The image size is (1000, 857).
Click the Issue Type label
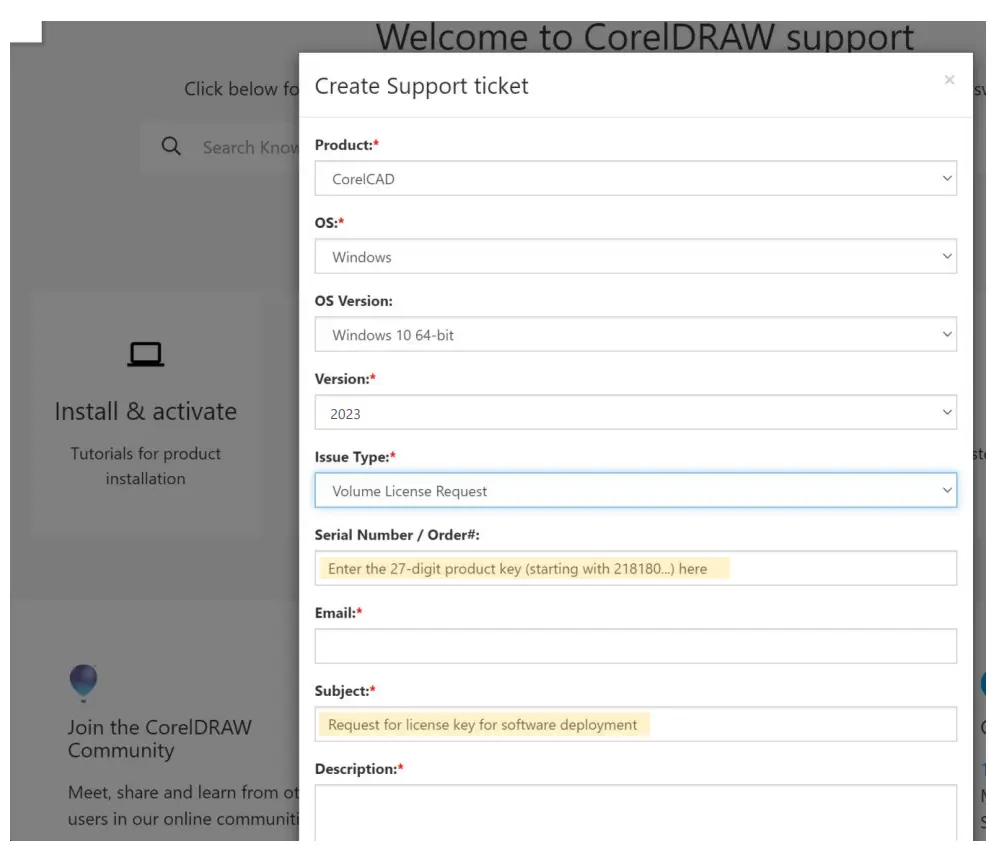point(355,457)
